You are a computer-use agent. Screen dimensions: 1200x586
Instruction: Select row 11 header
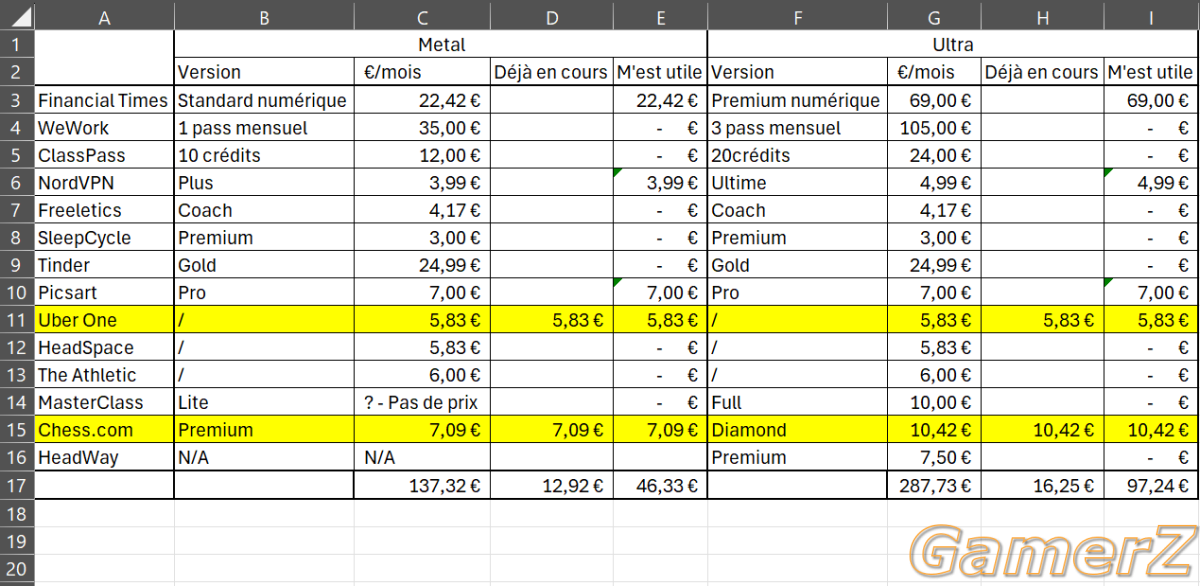[17, 320]
